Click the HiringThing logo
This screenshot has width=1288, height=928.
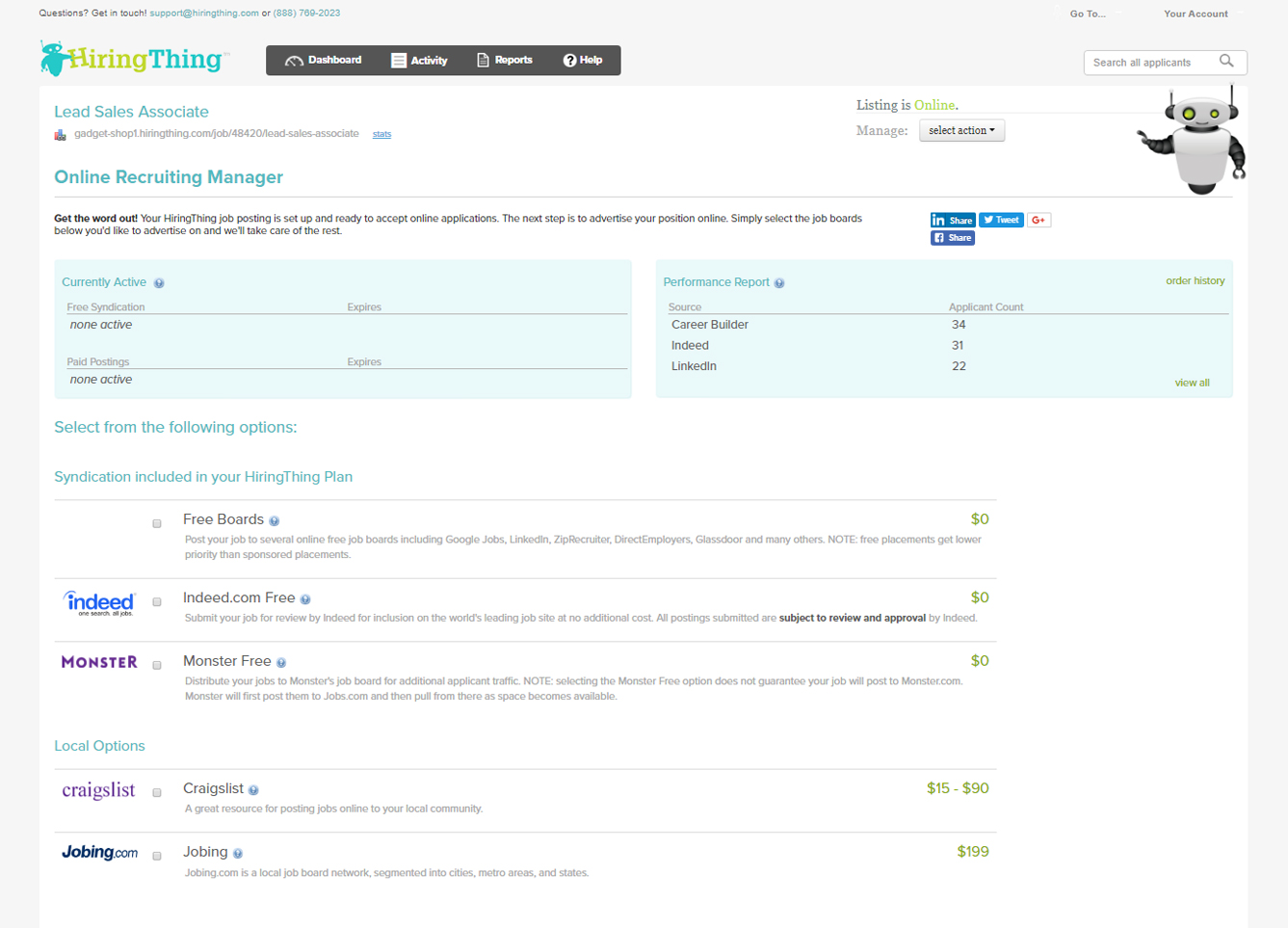tap(134, 59)
